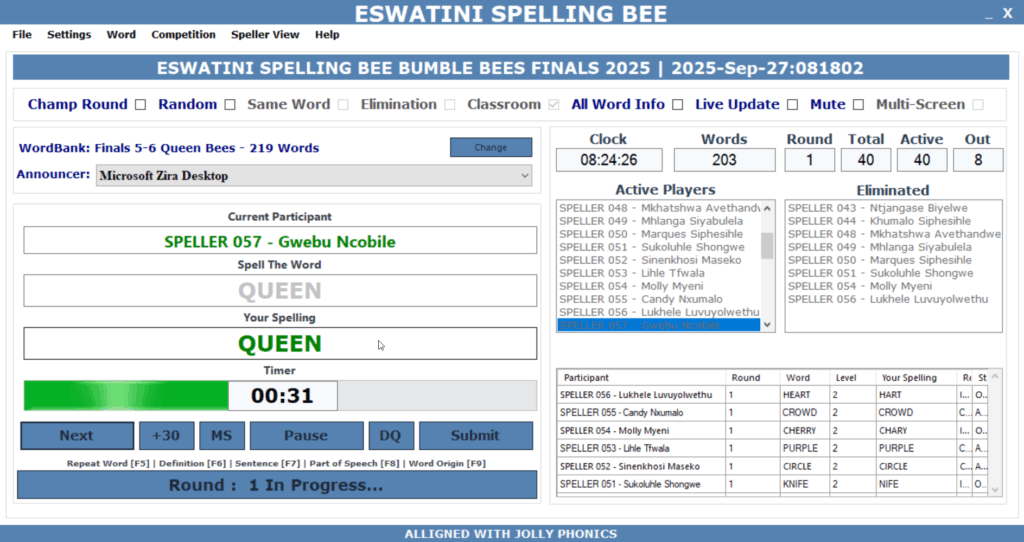Click the Your Spelling input field
This screenshot has height=542, width=1024.
pyautogui.click(x=280, y=344)
